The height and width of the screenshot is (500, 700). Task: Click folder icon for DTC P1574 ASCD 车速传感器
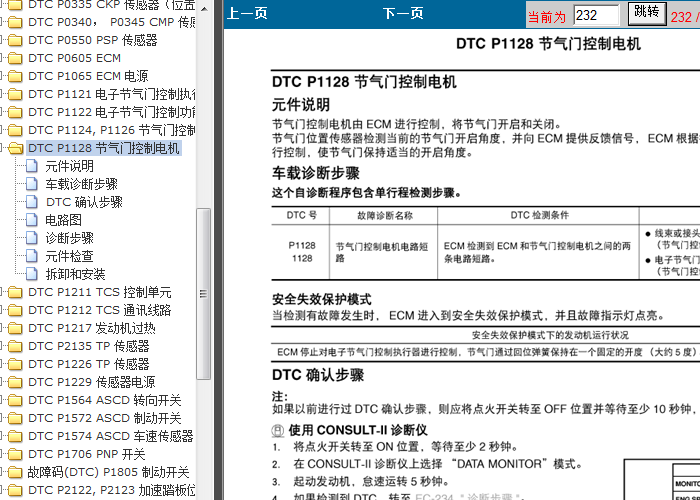[x=15, y=436]
